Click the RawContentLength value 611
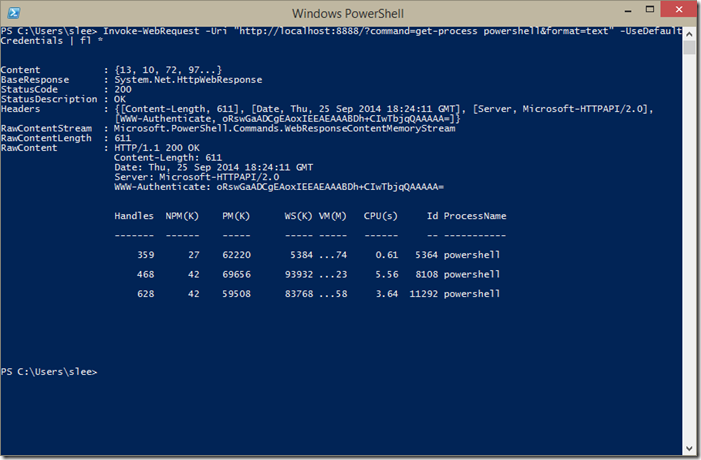Screen dimensions: 701x460 123,138
